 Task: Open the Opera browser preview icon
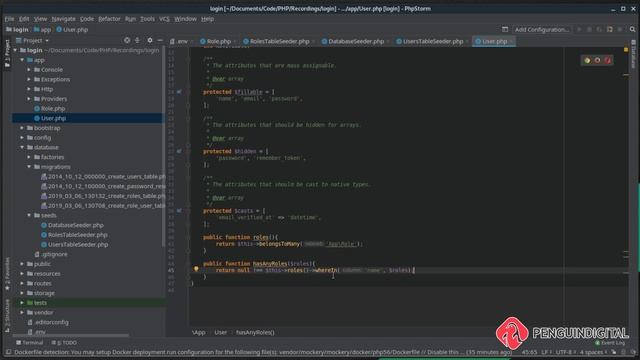pyautogui.click(x=608, y=60)
